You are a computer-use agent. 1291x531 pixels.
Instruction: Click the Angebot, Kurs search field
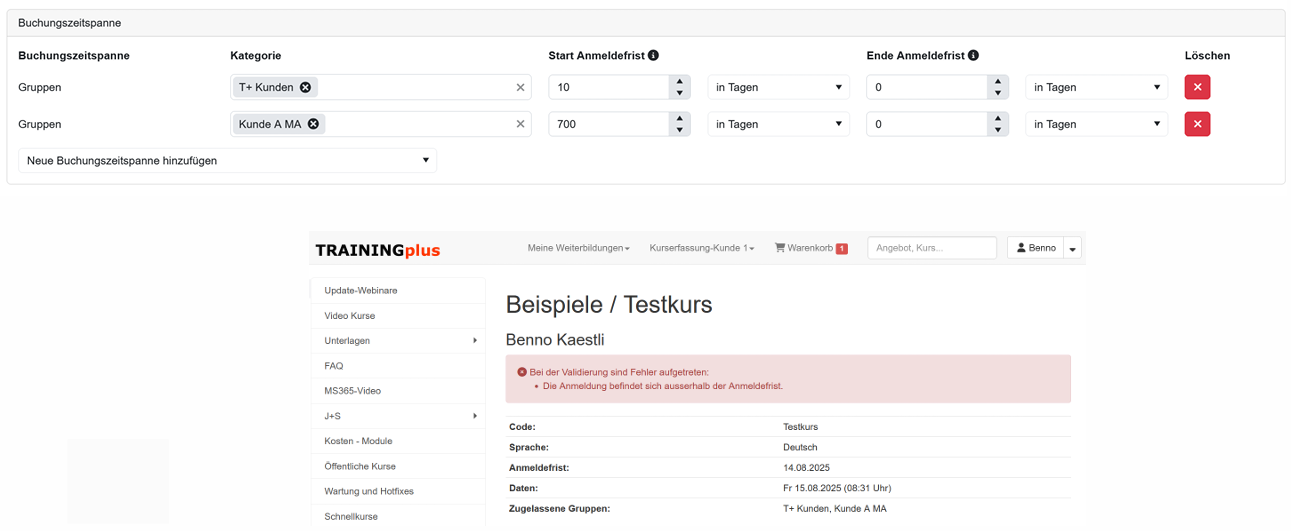931,248
